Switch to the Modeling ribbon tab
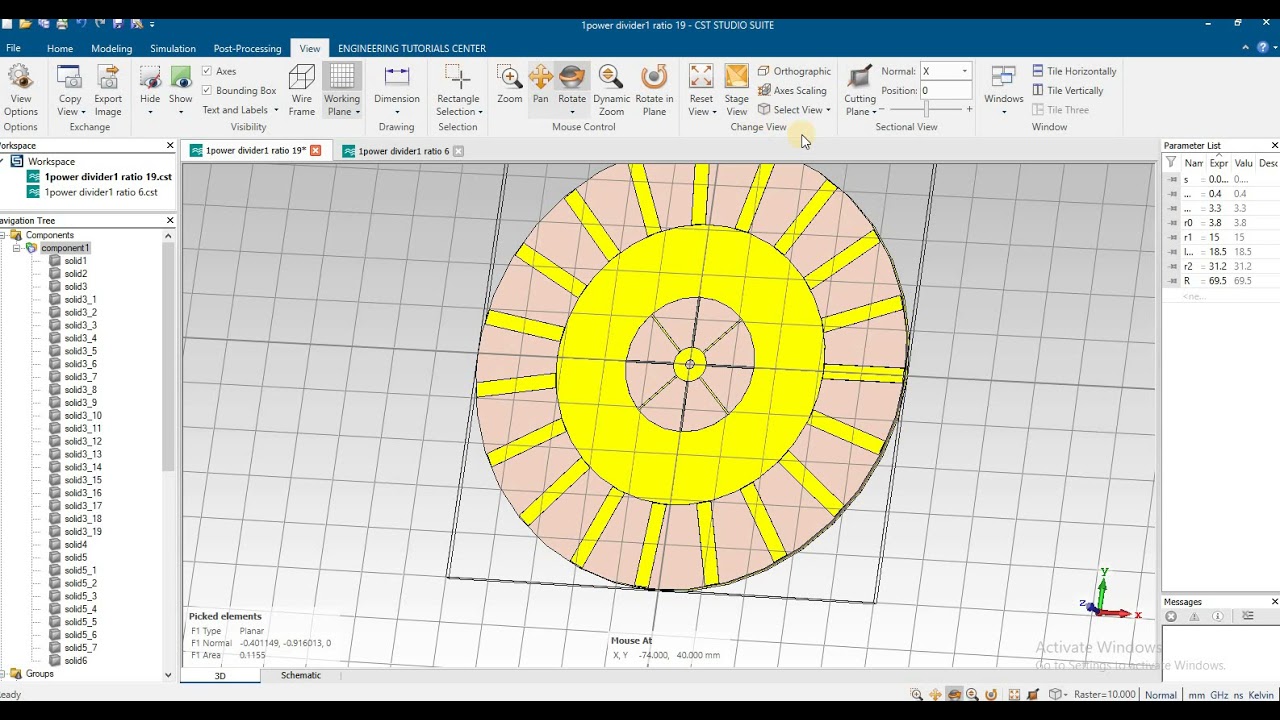This screenshot has width=1280, height=720. coord(111,48)
